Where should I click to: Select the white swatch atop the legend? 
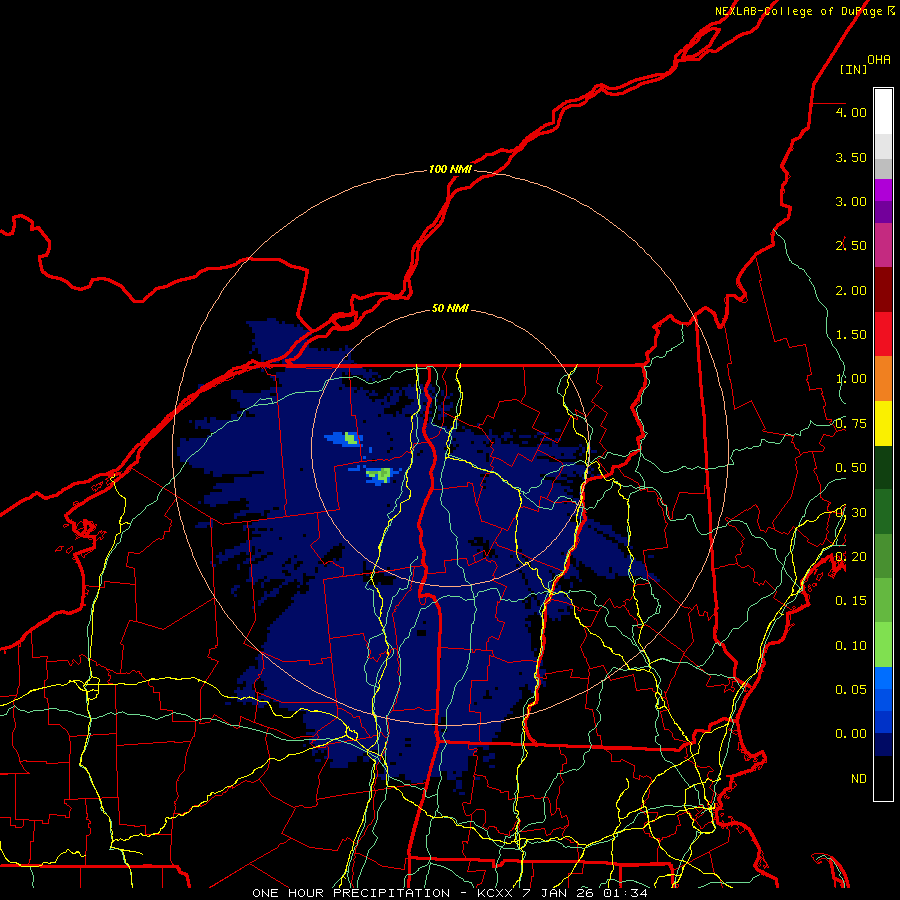(883, 111)
